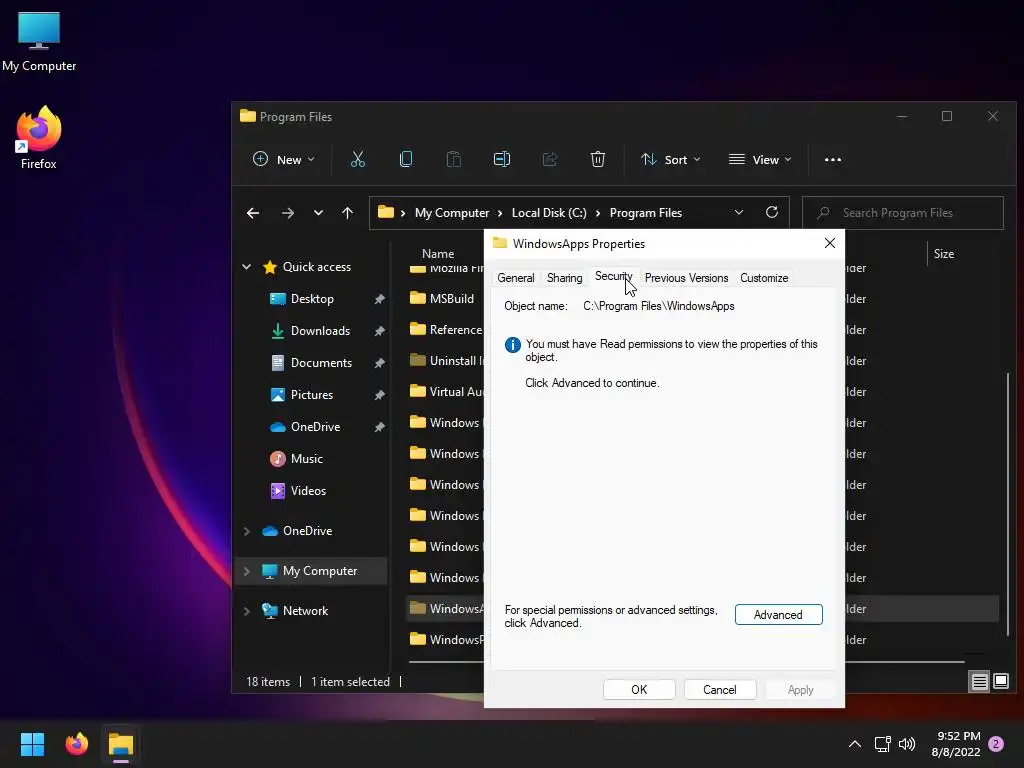This screenshot has height=768, width=1024.
Task: Select Downloads in Quick access
Action: [320, 331]
